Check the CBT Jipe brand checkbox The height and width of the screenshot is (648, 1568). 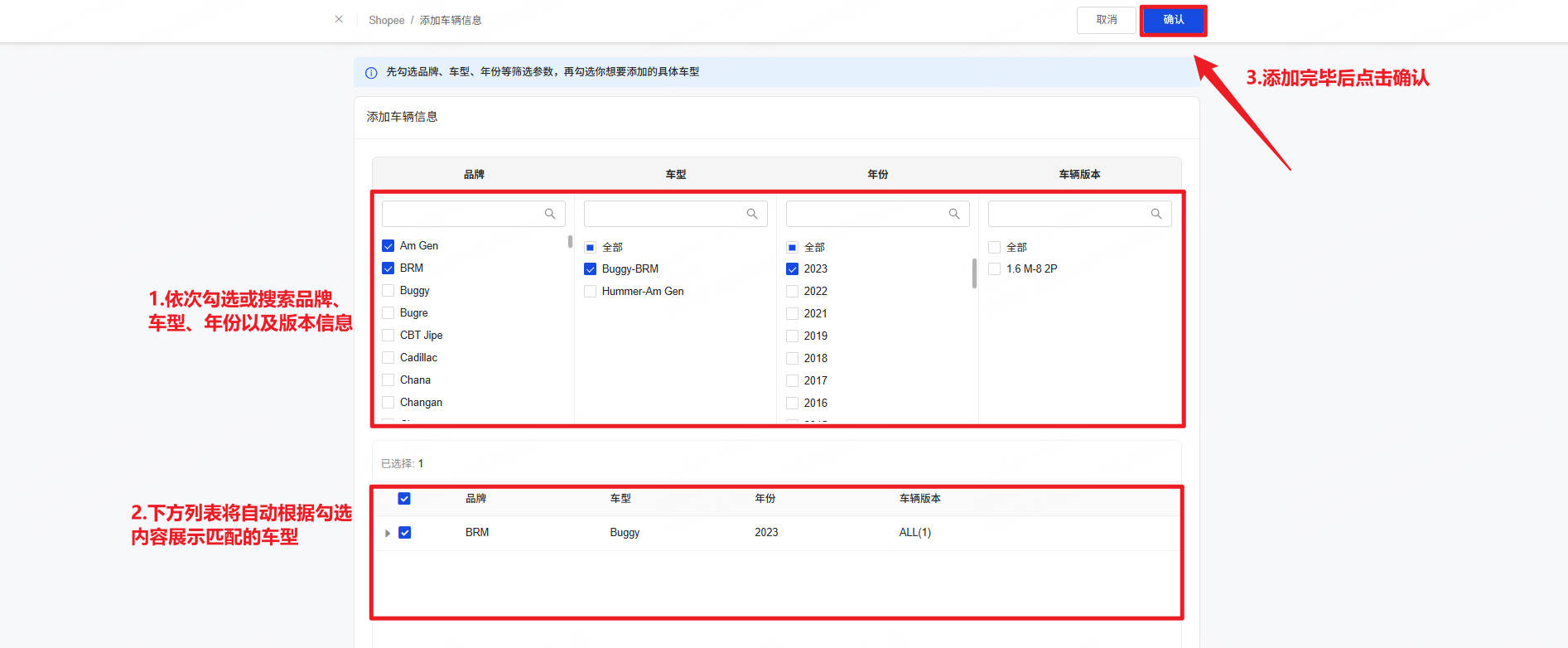click(388, 336)
